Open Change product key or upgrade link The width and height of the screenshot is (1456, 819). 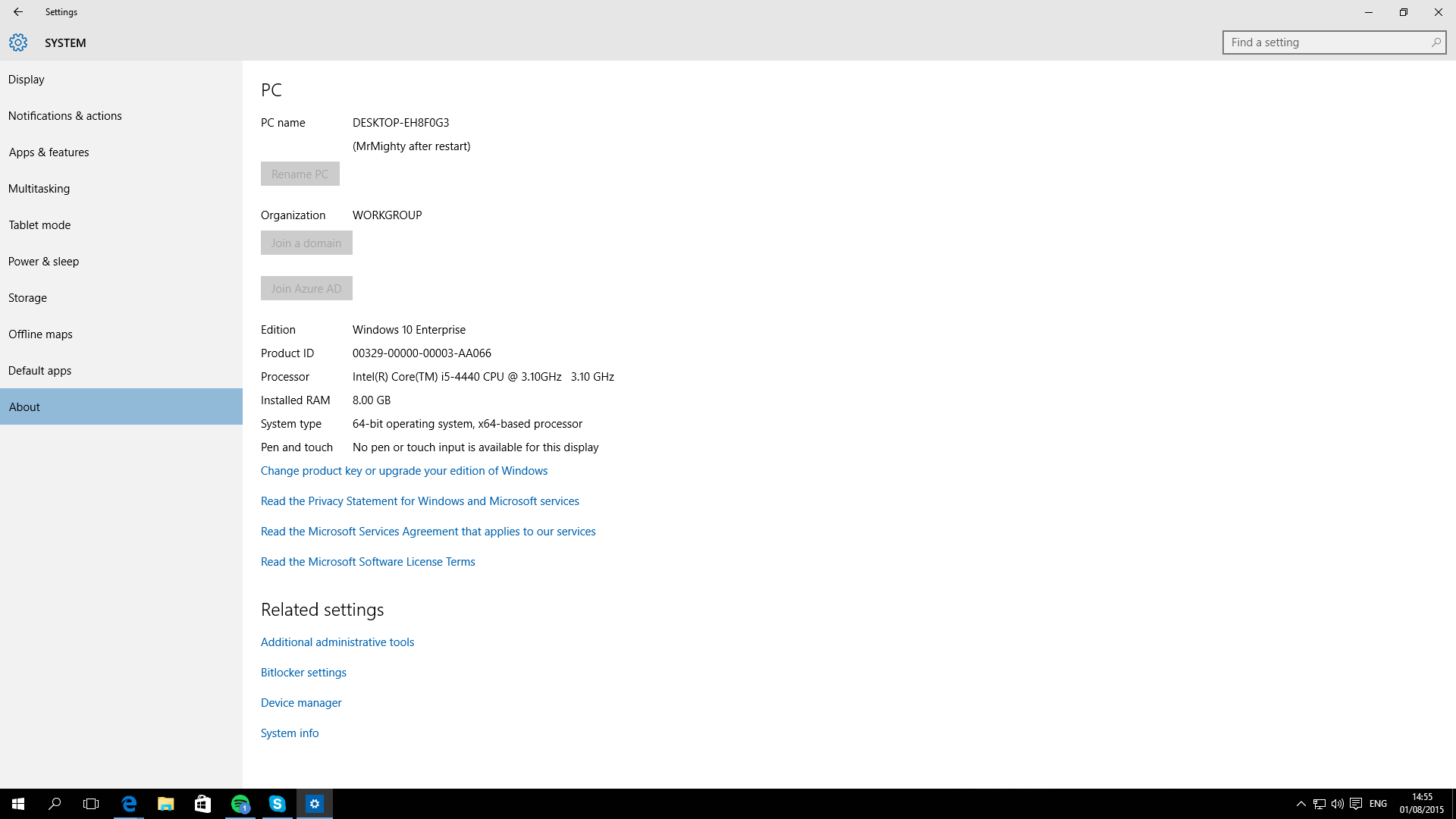click(x=404, y=471)
